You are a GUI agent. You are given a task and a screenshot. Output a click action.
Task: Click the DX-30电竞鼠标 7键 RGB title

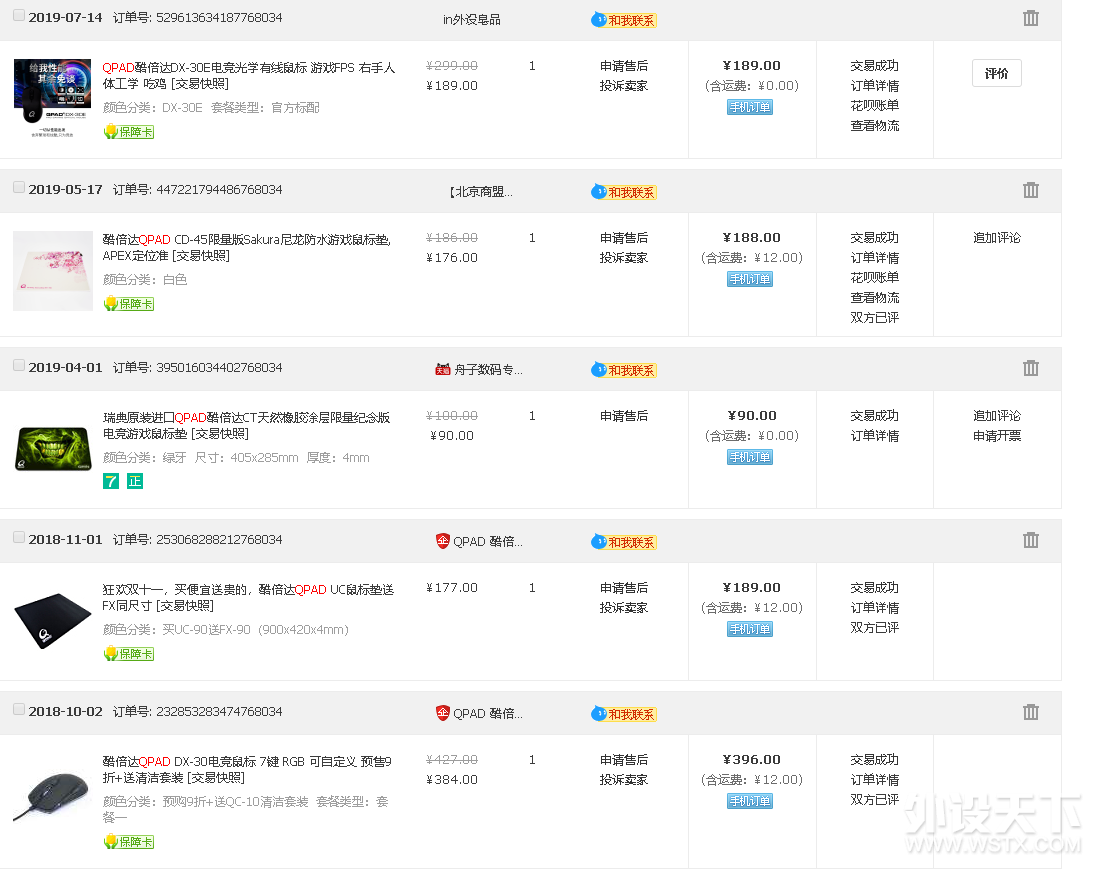(248, 770)
